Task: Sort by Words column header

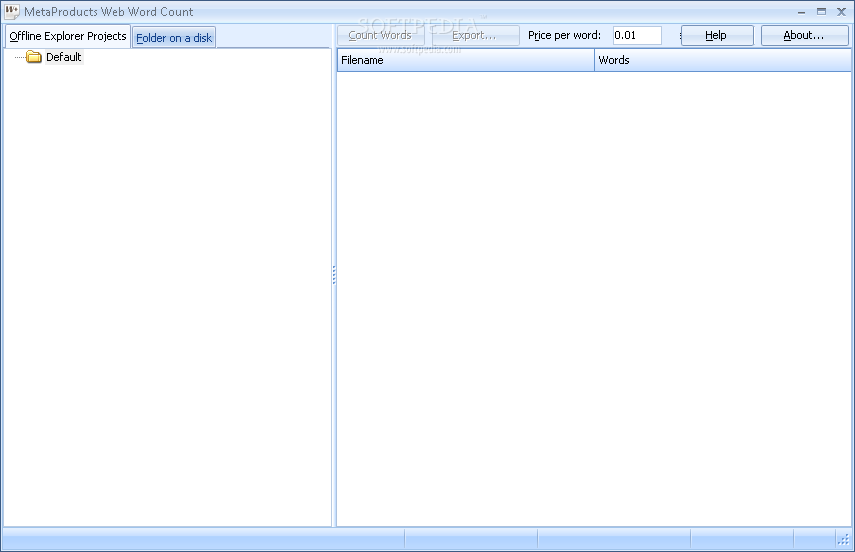Action: 722,60
